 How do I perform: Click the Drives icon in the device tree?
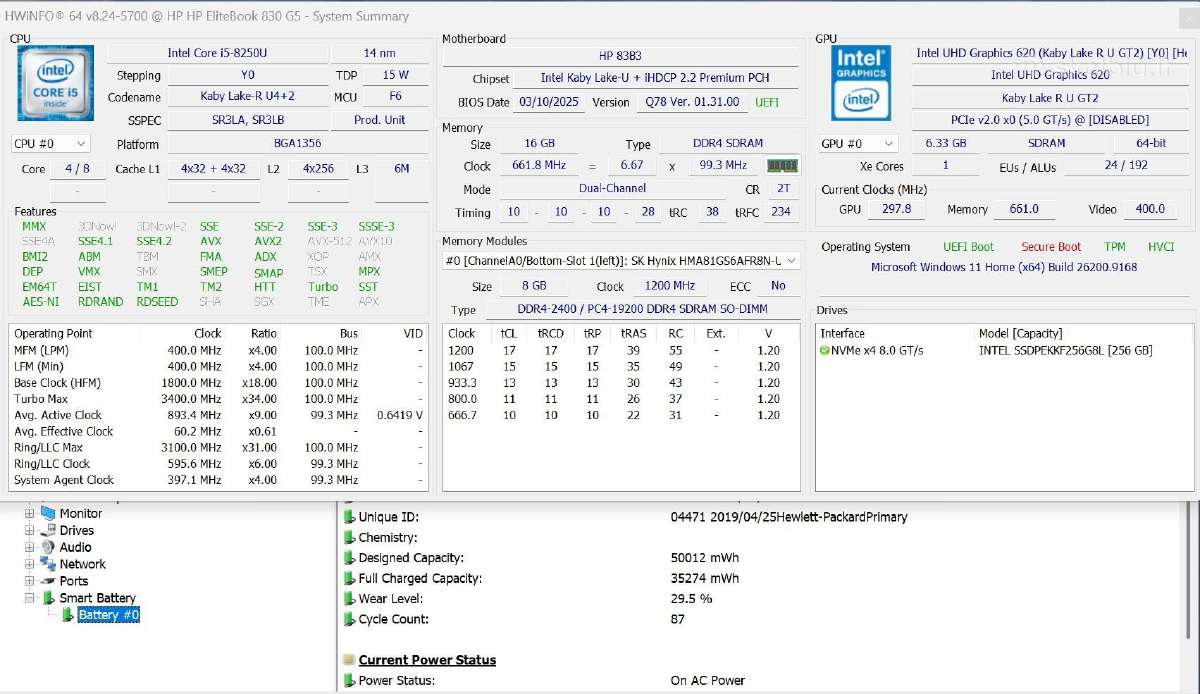[x=48, y=530]
